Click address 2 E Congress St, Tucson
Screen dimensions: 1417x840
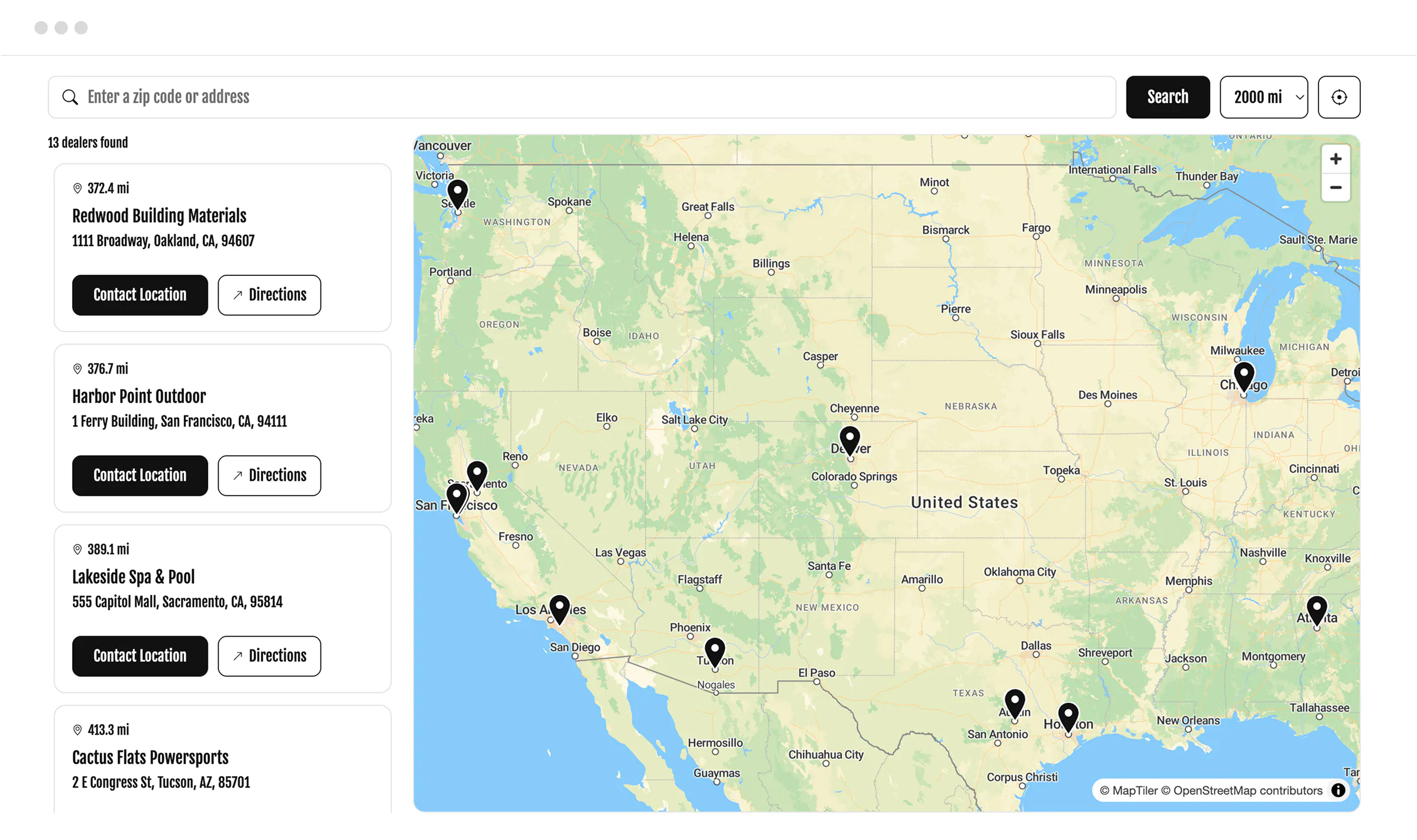point(161,783)
